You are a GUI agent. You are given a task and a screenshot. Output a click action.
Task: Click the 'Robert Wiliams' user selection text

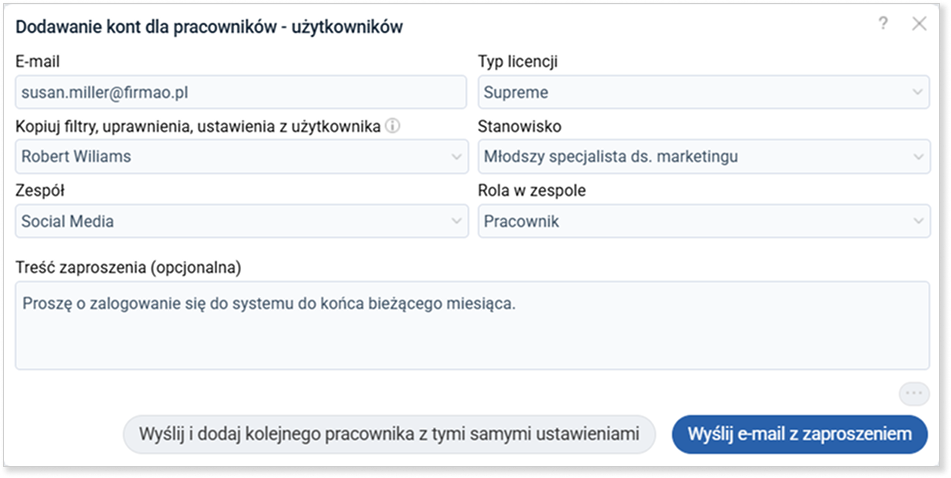[x=76, y=157]
